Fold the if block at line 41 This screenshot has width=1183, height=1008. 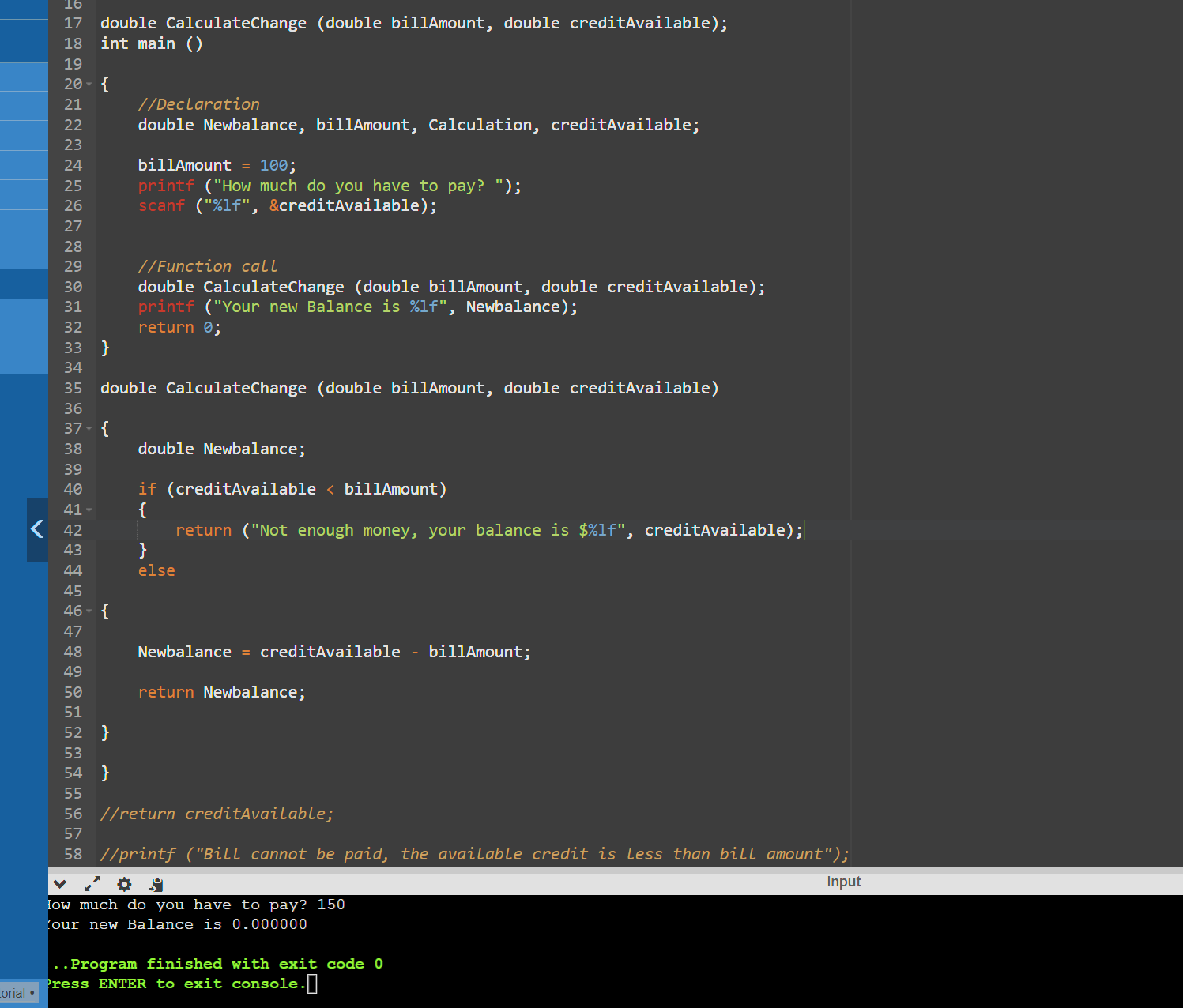tap(88, 510)
